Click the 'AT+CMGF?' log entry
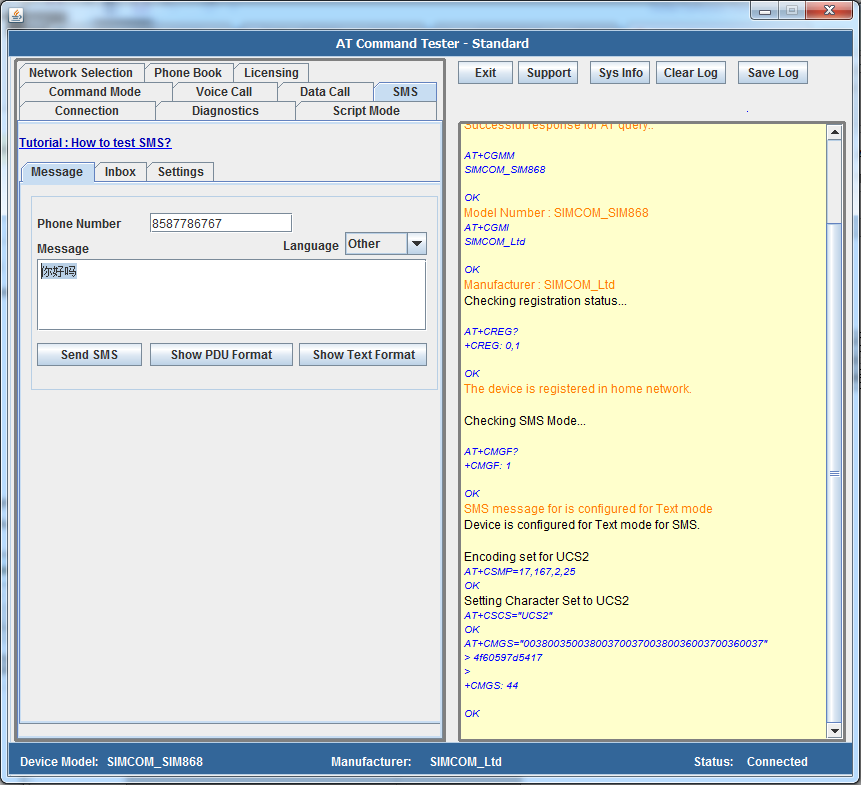 491,452
